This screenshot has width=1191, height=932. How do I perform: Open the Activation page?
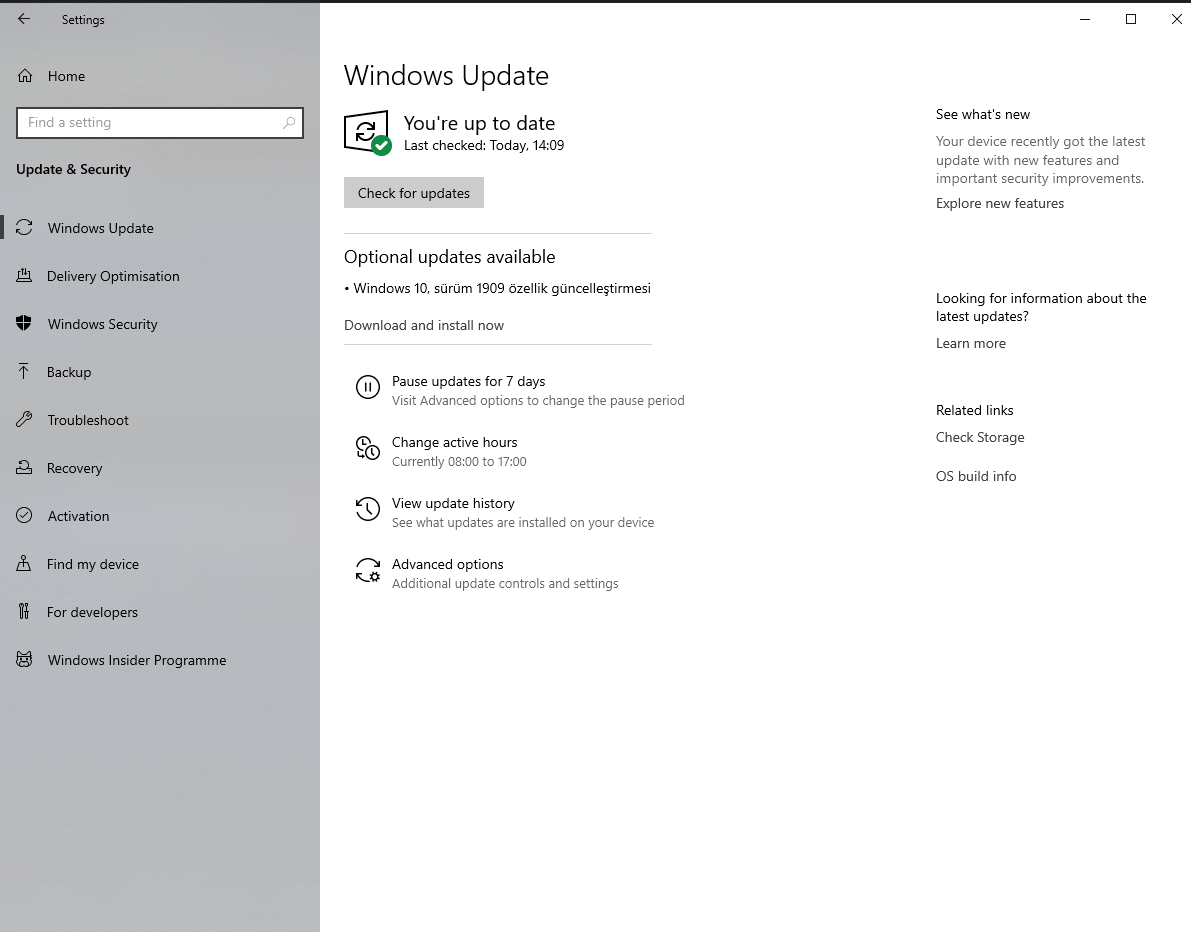[78, 516]
